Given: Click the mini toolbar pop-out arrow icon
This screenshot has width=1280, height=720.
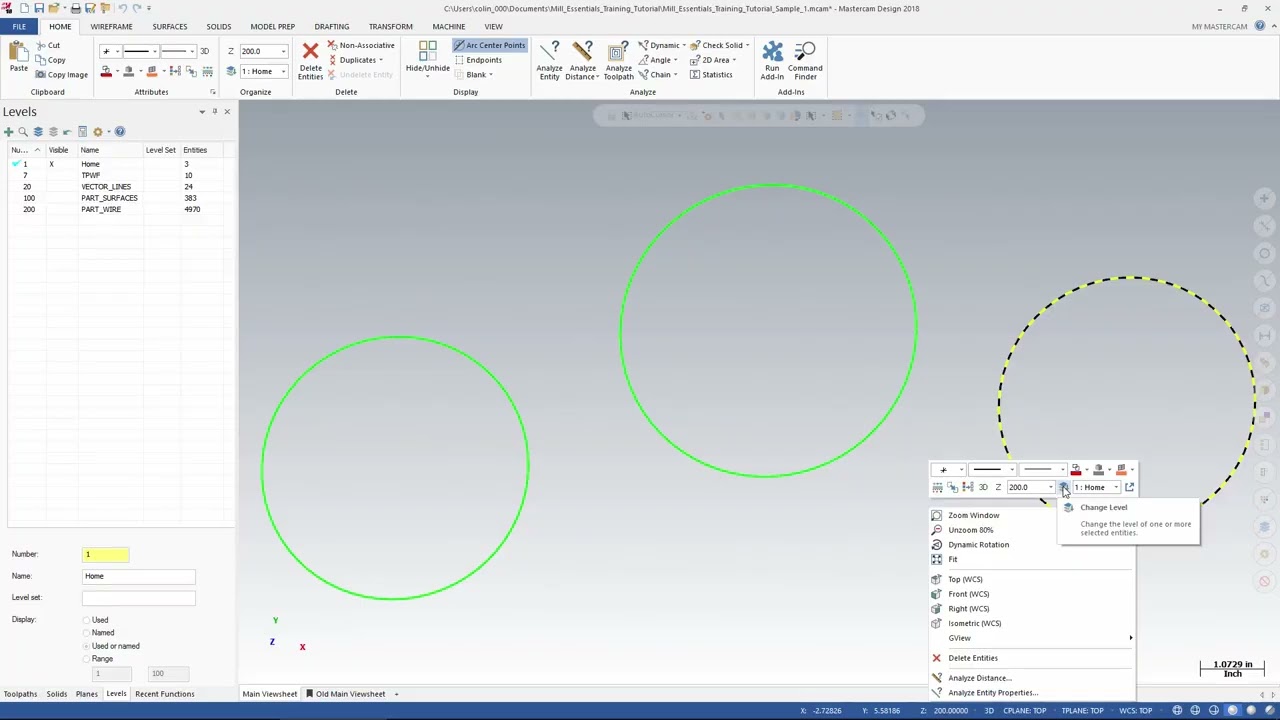Looking at the screenshot, I should 1129,487.
